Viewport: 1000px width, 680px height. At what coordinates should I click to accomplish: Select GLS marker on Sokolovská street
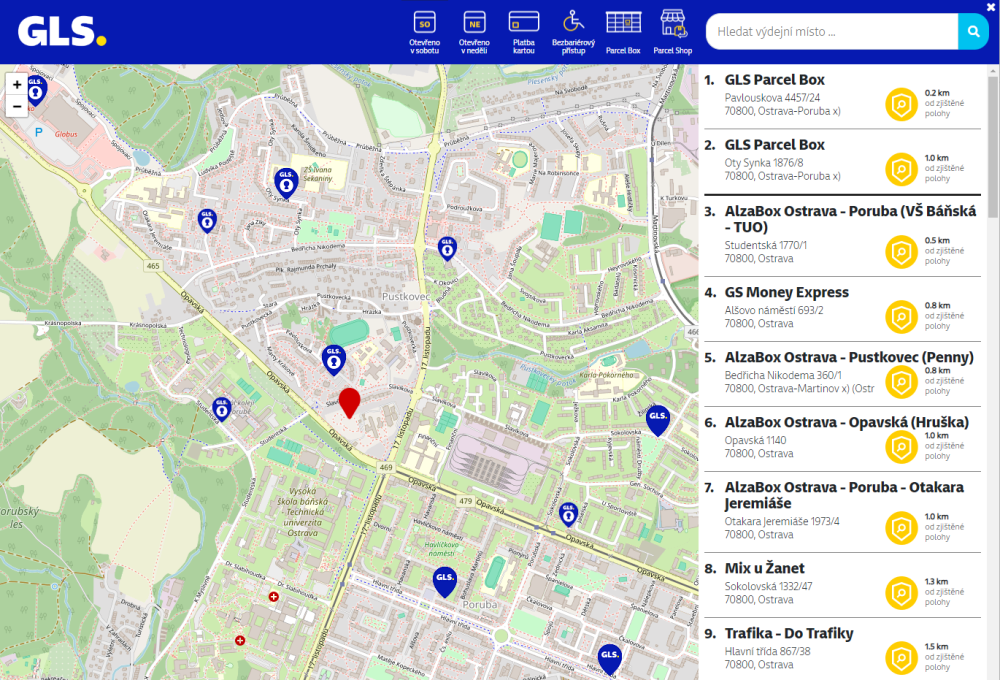click(658, 420)
